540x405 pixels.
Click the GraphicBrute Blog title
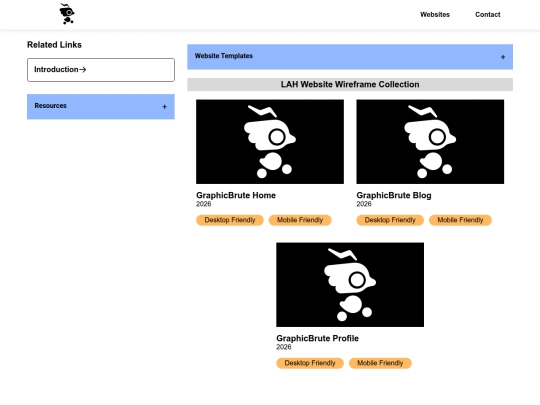394,195
